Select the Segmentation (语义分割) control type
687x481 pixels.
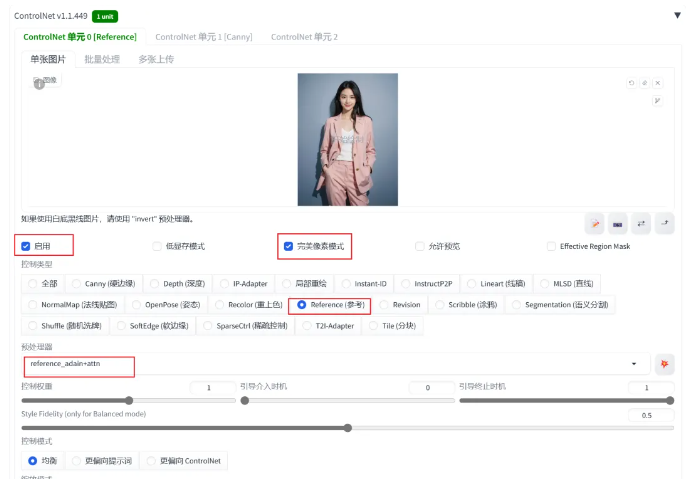click(560, 305)
